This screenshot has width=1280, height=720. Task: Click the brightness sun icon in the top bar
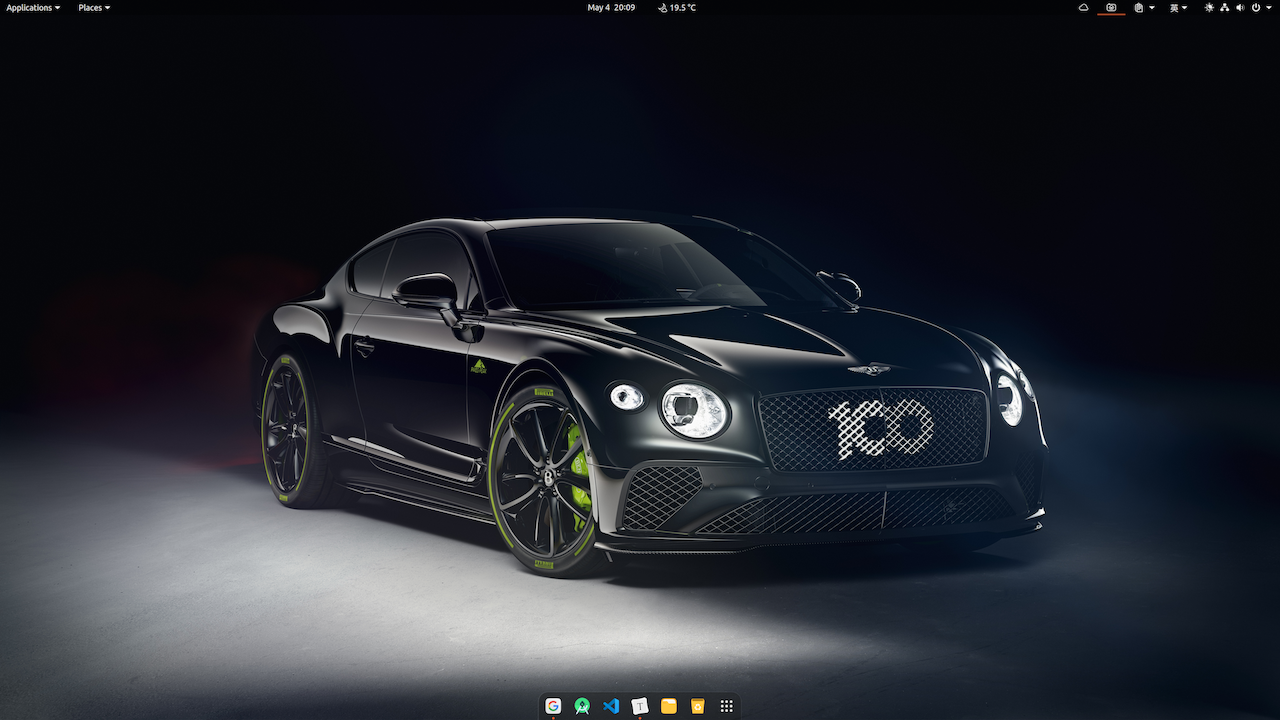coord(1209,7)
